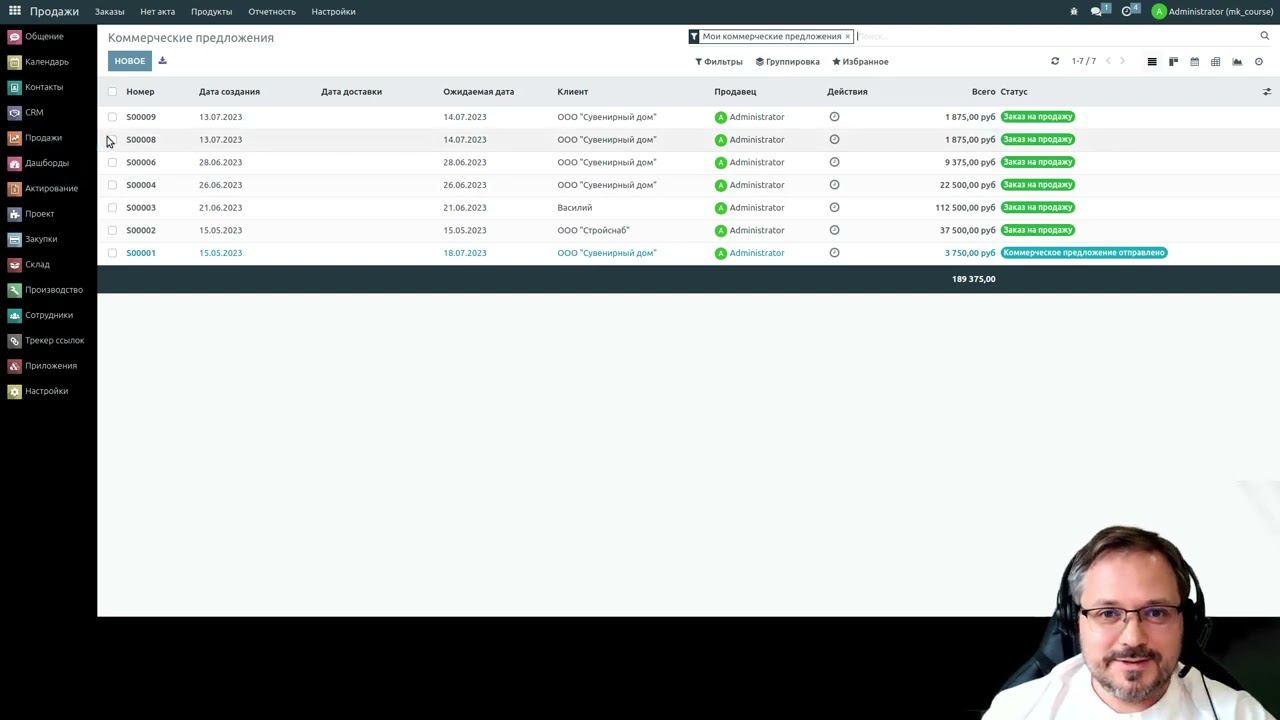Check the box for order S00009
Screen dimensions: 1280x720
coord(112,117)
